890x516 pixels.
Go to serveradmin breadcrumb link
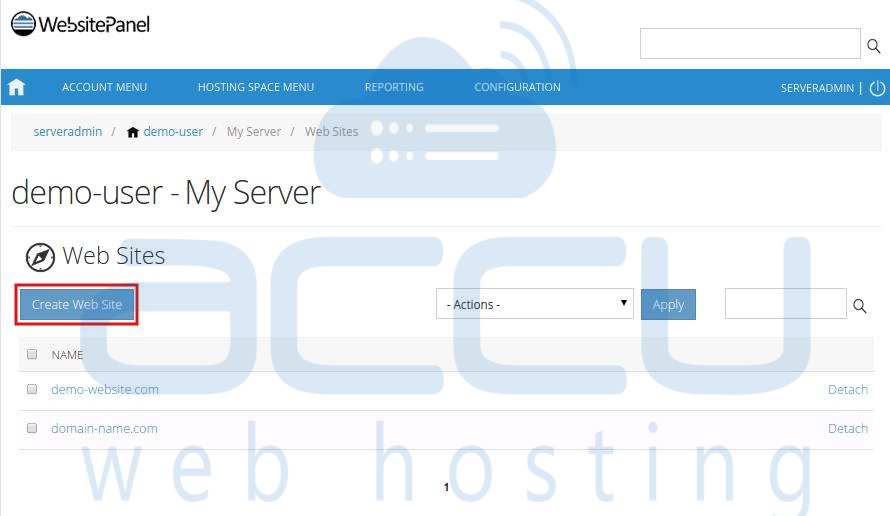tap(68, 132)
